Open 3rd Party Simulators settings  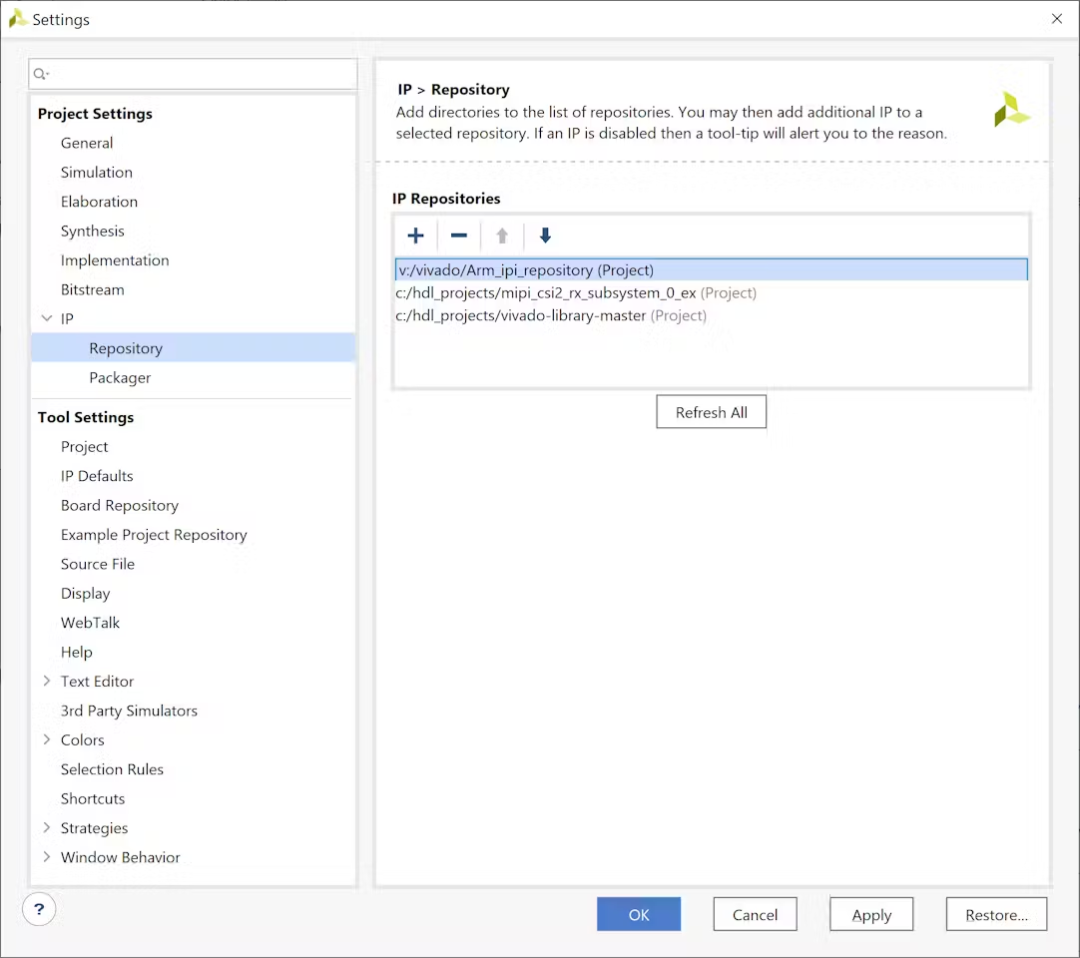pyautogui.click(x=129, y=711)
